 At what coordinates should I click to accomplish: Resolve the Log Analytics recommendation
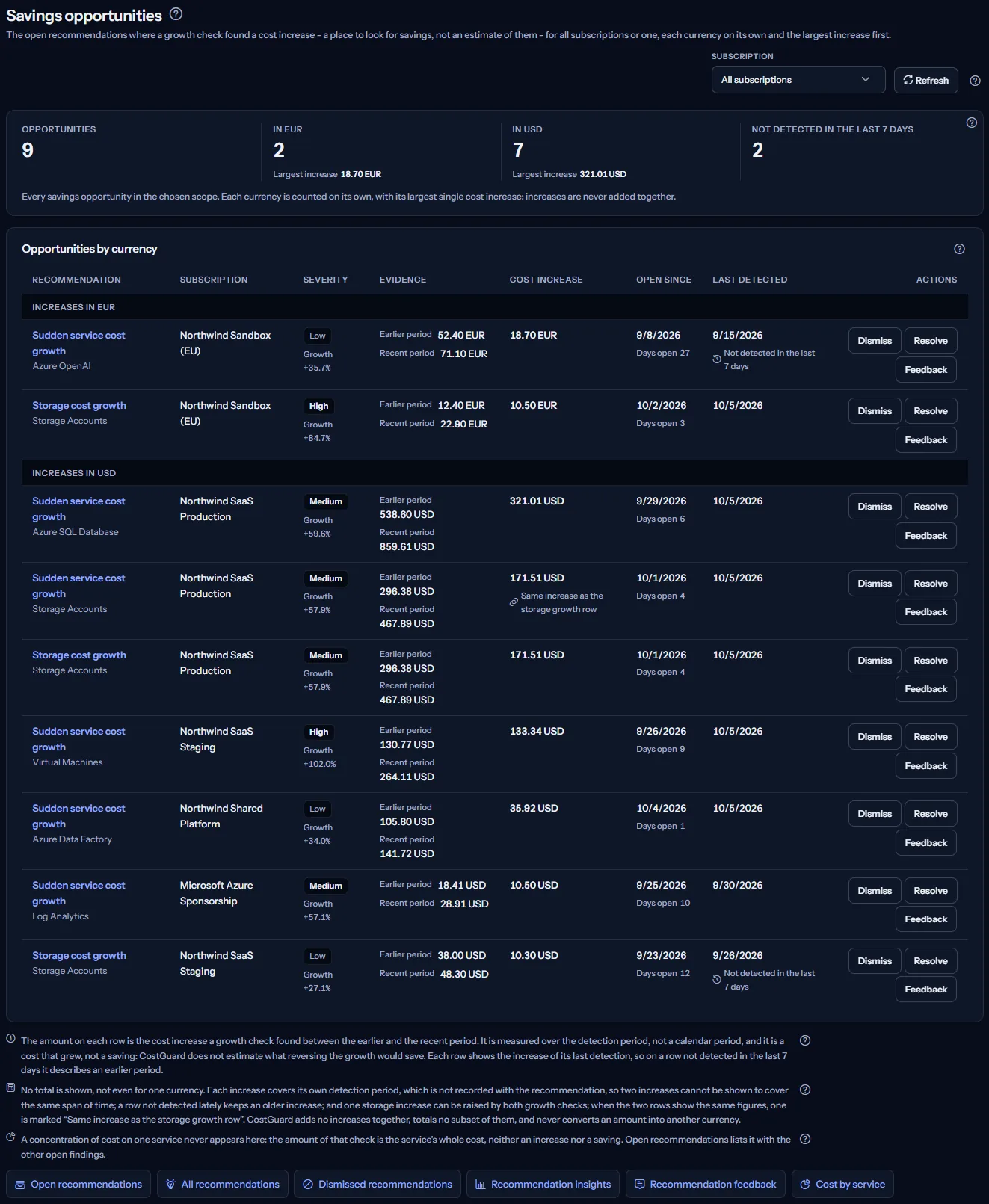[x=931, y=891]
